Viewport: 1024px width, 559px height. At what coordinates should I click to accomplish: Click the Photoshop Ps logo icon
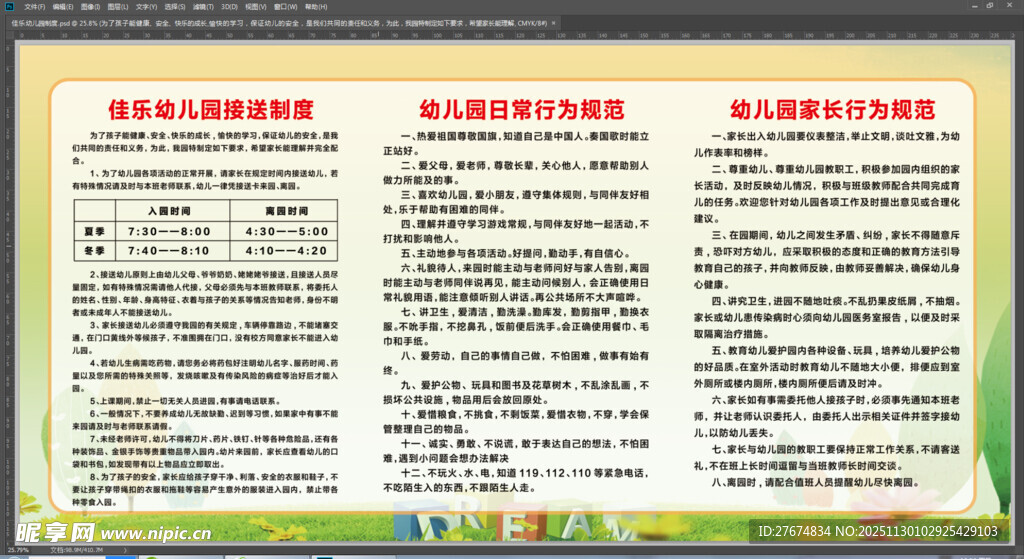pos(9,6)
